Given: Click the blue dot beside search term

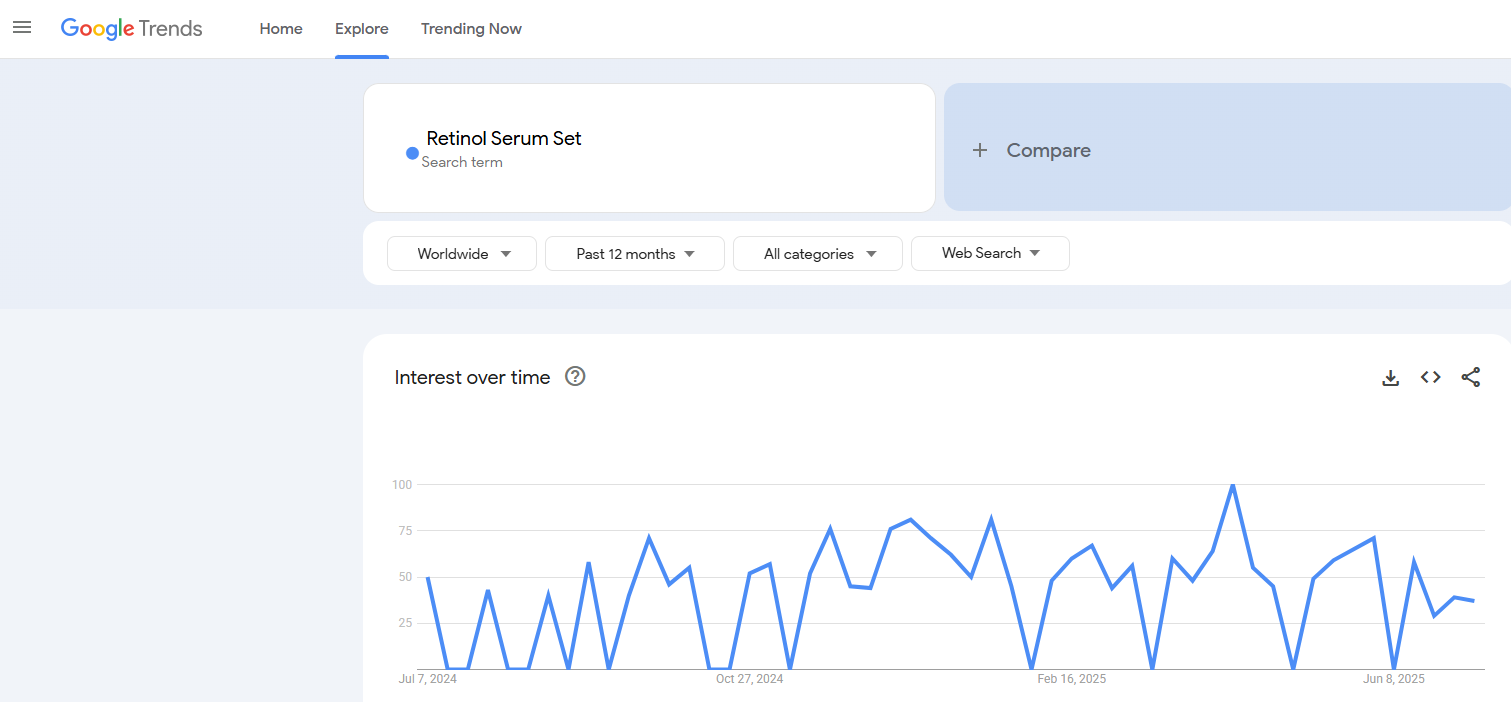Looking at the screenshot, I should (x=412, y=153).
